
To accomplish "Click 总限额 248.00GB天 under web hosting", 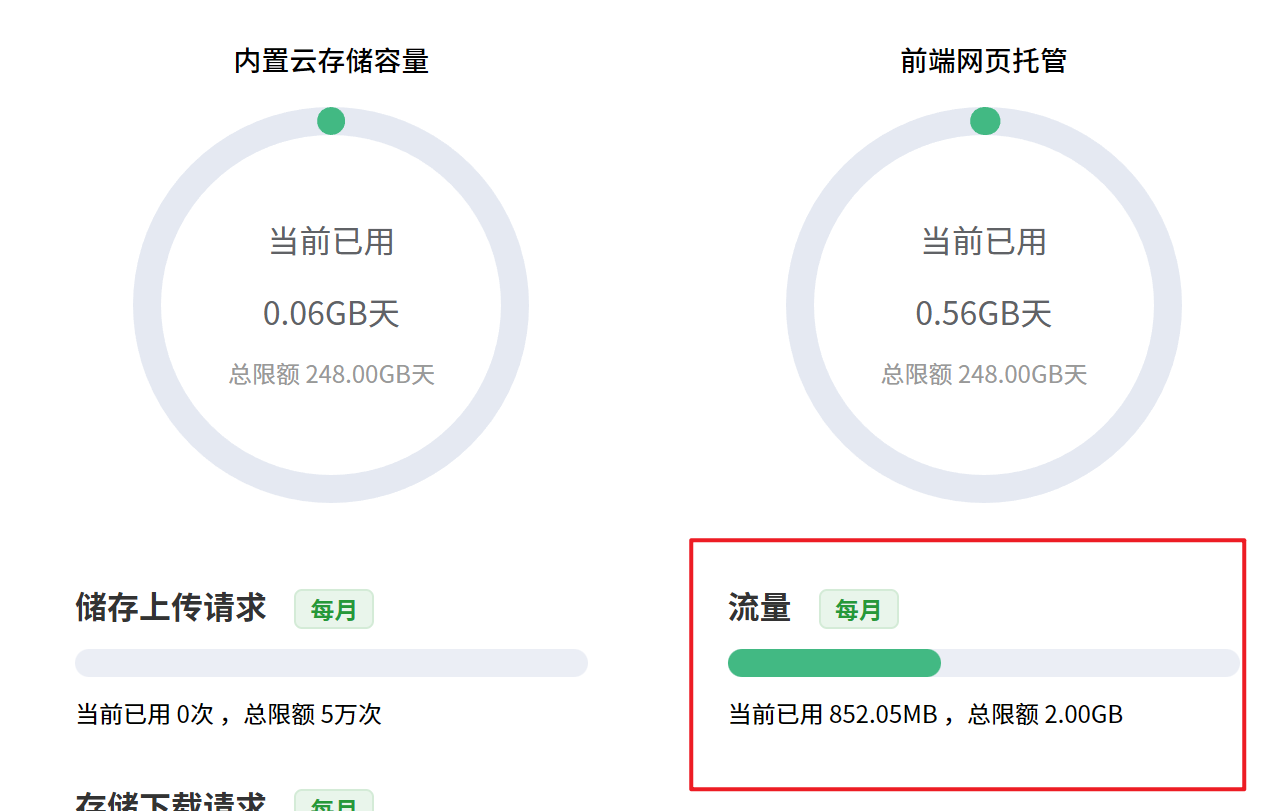I will (x=984, y=375).
